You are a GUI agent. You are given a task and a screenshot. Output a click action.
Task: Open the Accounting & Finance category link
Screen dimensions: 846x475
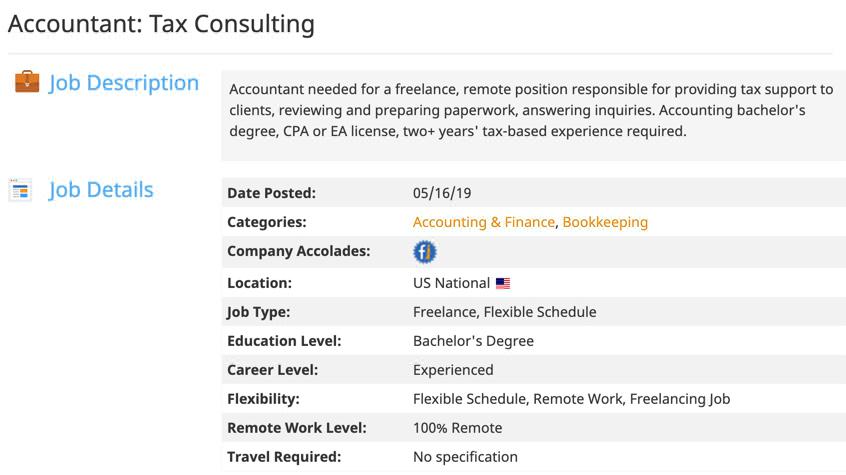(484, 222)
